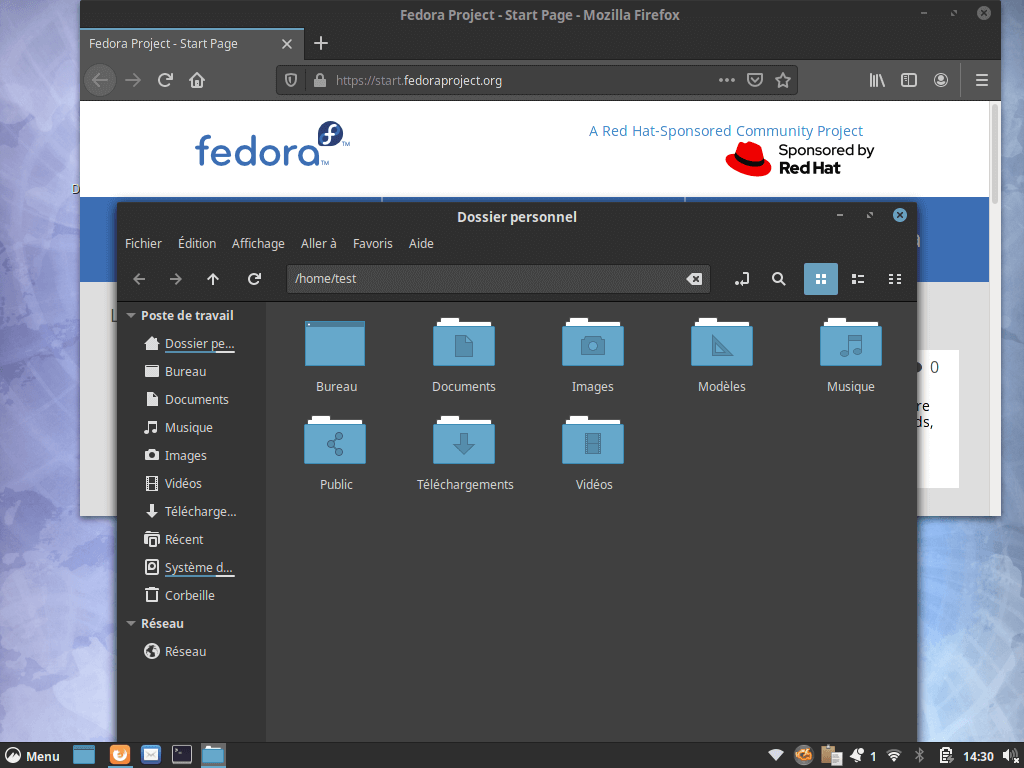Reload the Firefox page
Viewport: 1024px width, 768px height.
click(x=165, y=80)
